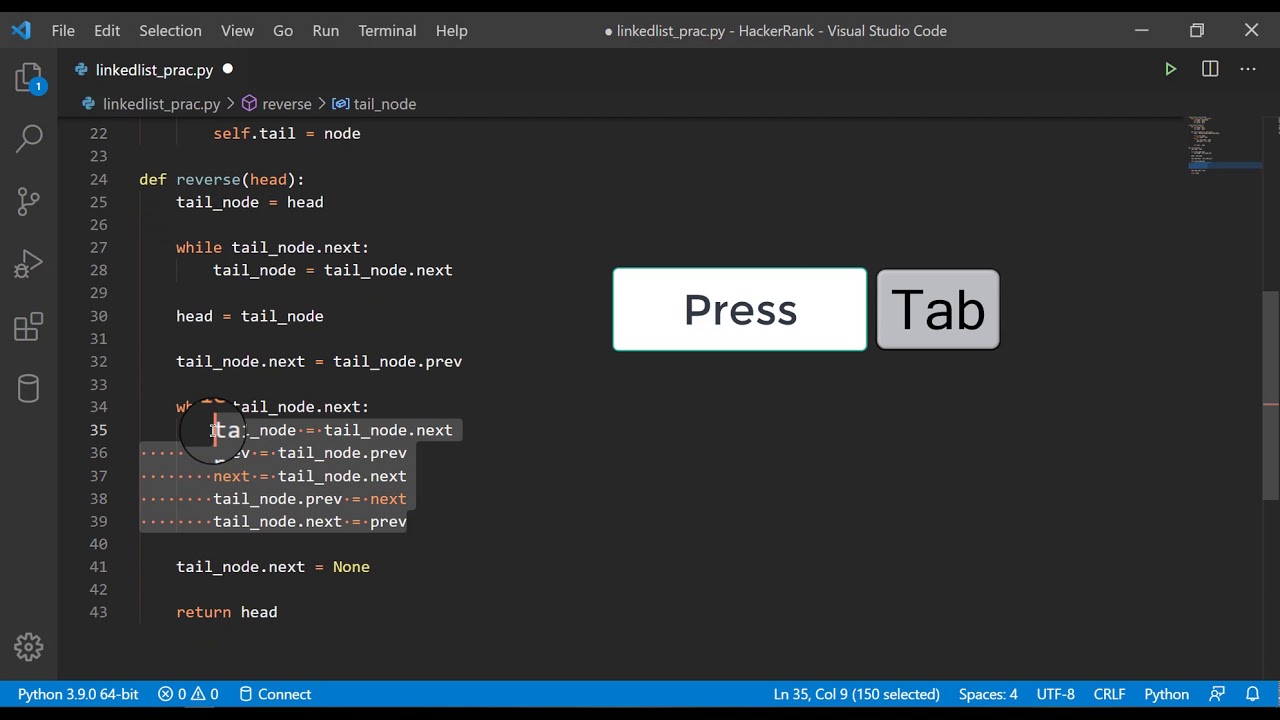Open the Explorer view in activity bar
Image resolution: width=1280 pixels, height=720 pixels.
[29, 78]
